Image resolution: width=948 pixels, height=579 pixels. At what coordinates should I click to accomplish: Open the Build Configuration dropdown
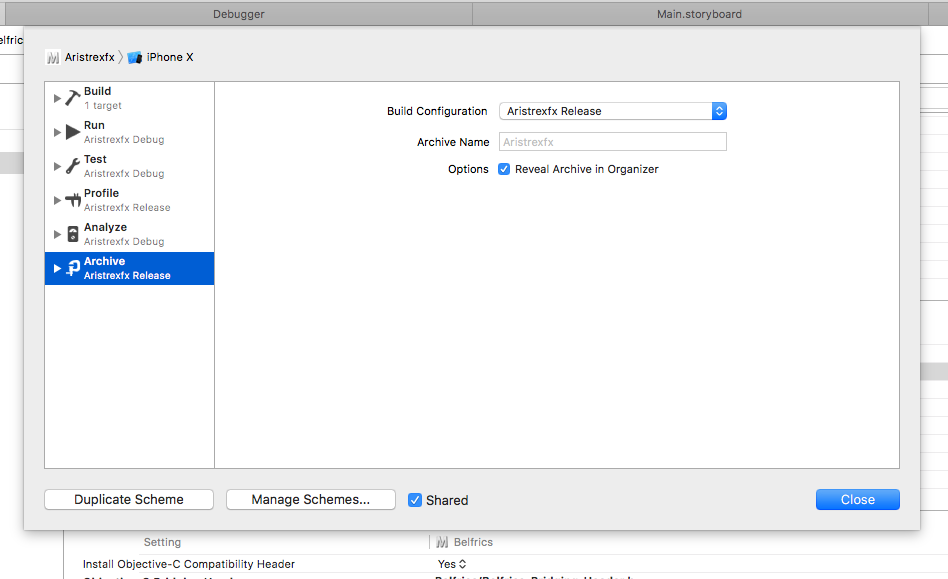tap(612, 111)
